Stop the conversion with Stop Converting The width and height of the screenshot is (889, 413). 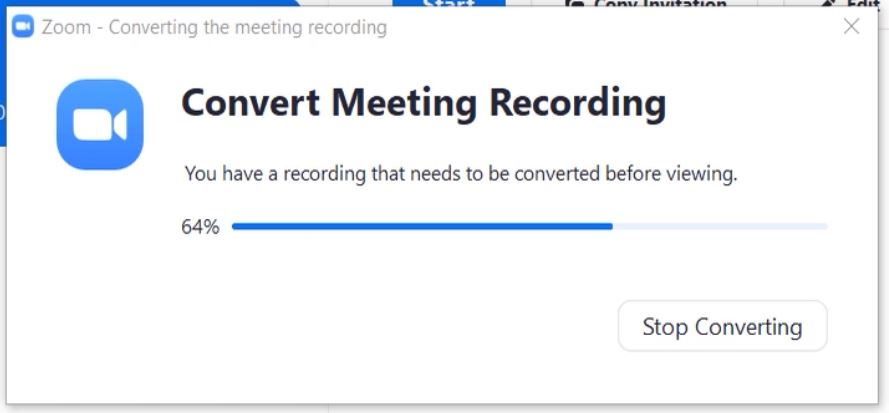[722, 326]
